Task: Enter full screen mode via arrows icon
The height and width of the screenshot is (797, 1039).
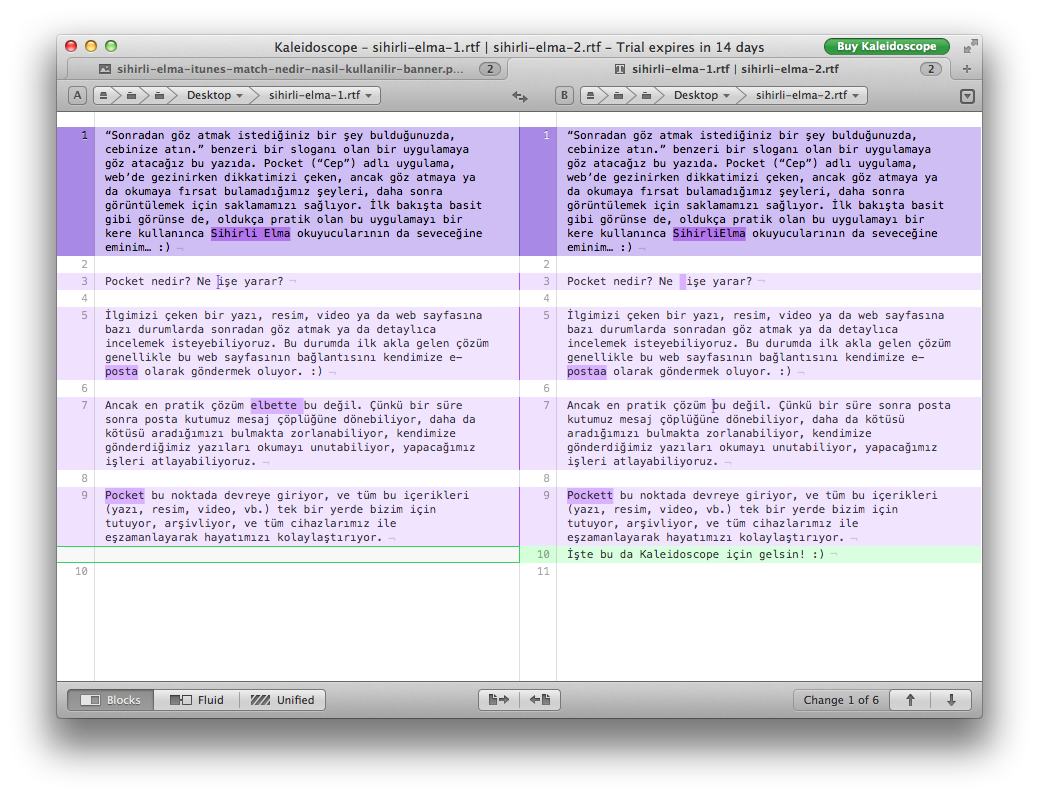Action: point(968,47)
